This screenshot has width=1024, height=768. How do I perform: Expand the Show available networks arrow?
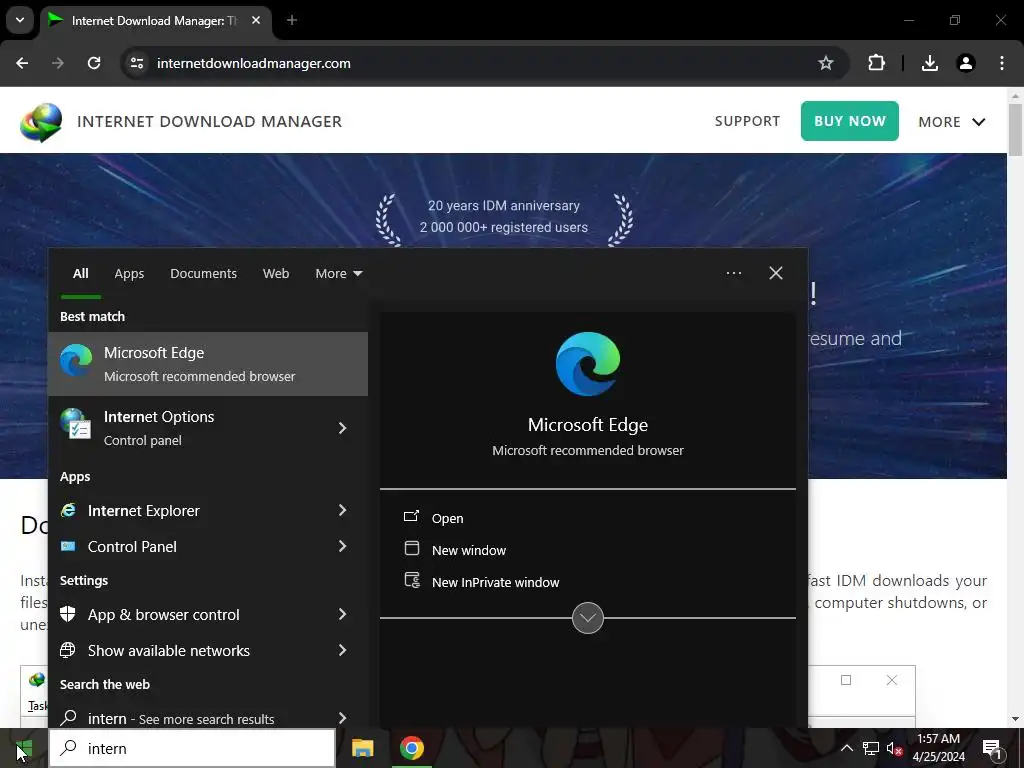pyautogui.click(x=342, y=650)
